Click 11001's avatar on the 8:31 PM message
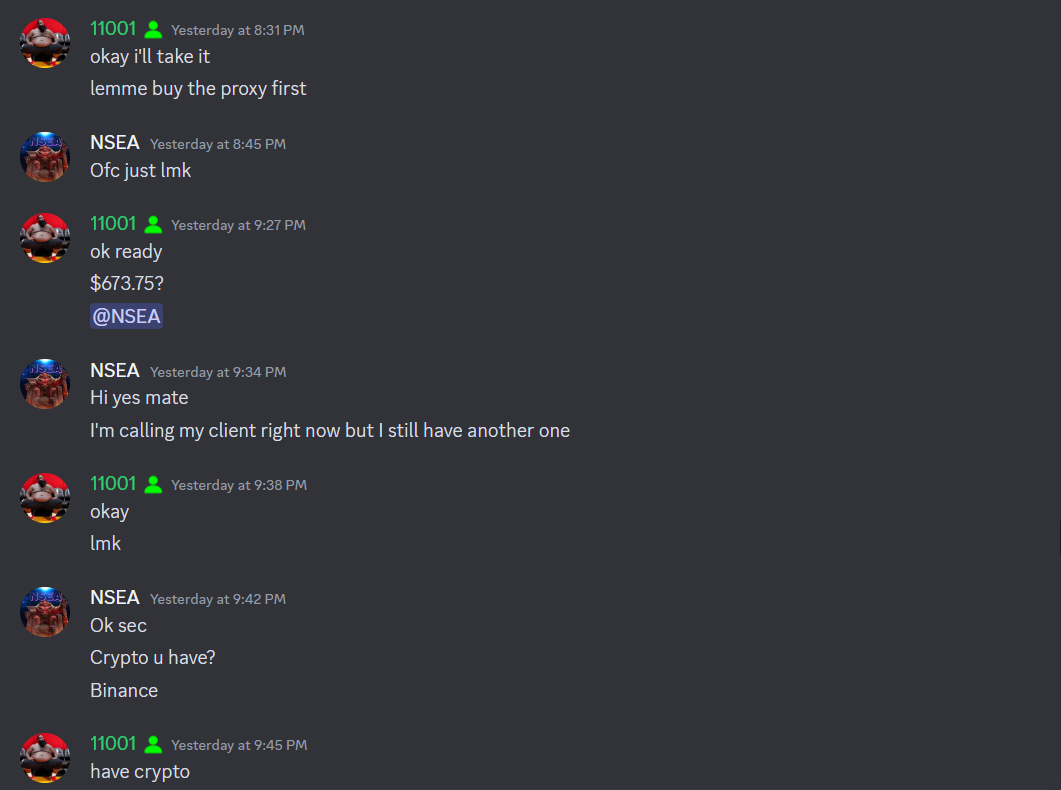1061x790 pixels. coord(45,43)
